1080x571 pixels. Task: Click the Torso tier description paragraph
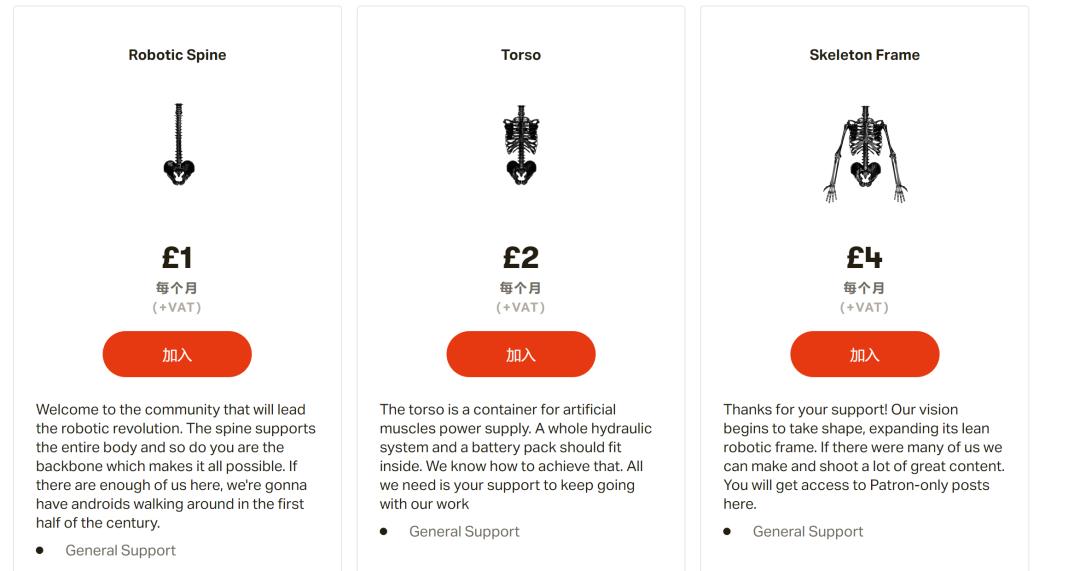[516, 457]
